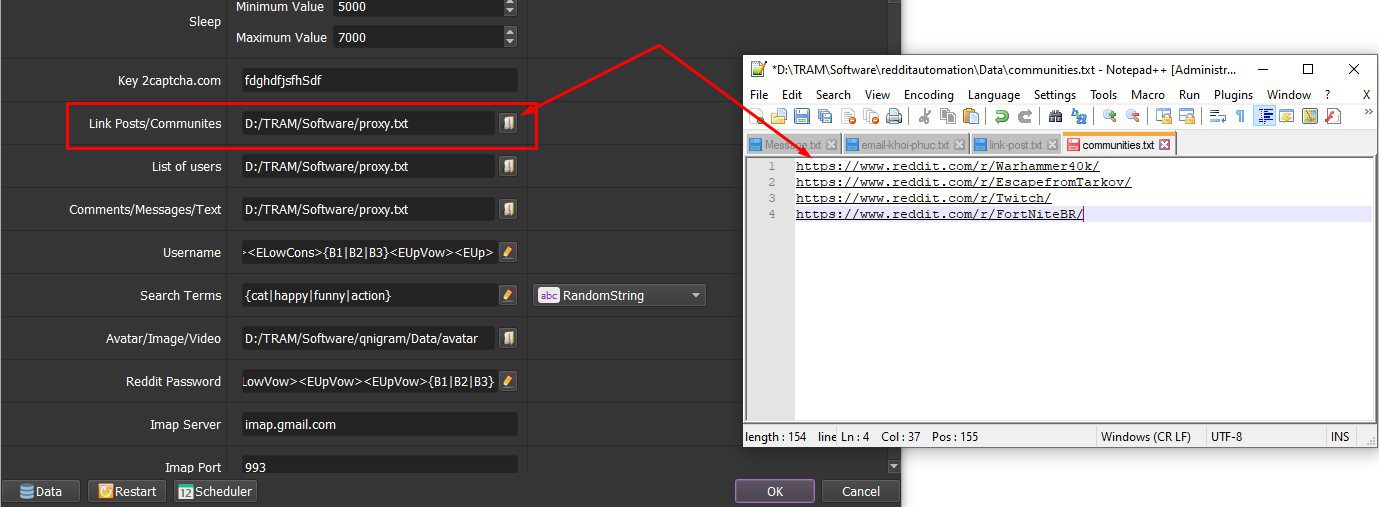Click the EscapefromTarkov URL line

(963, 182)
